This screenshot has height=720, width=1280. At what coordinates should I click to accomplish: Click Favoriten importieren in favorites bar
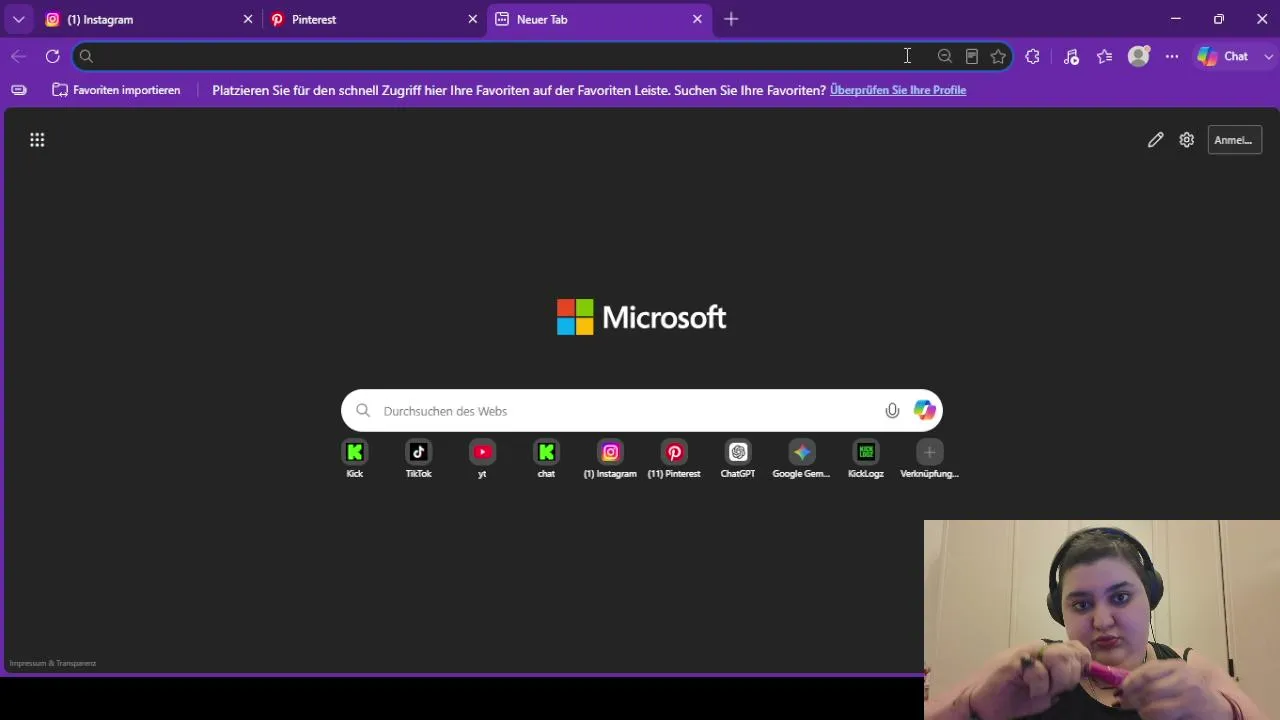[x=116, y=90]
